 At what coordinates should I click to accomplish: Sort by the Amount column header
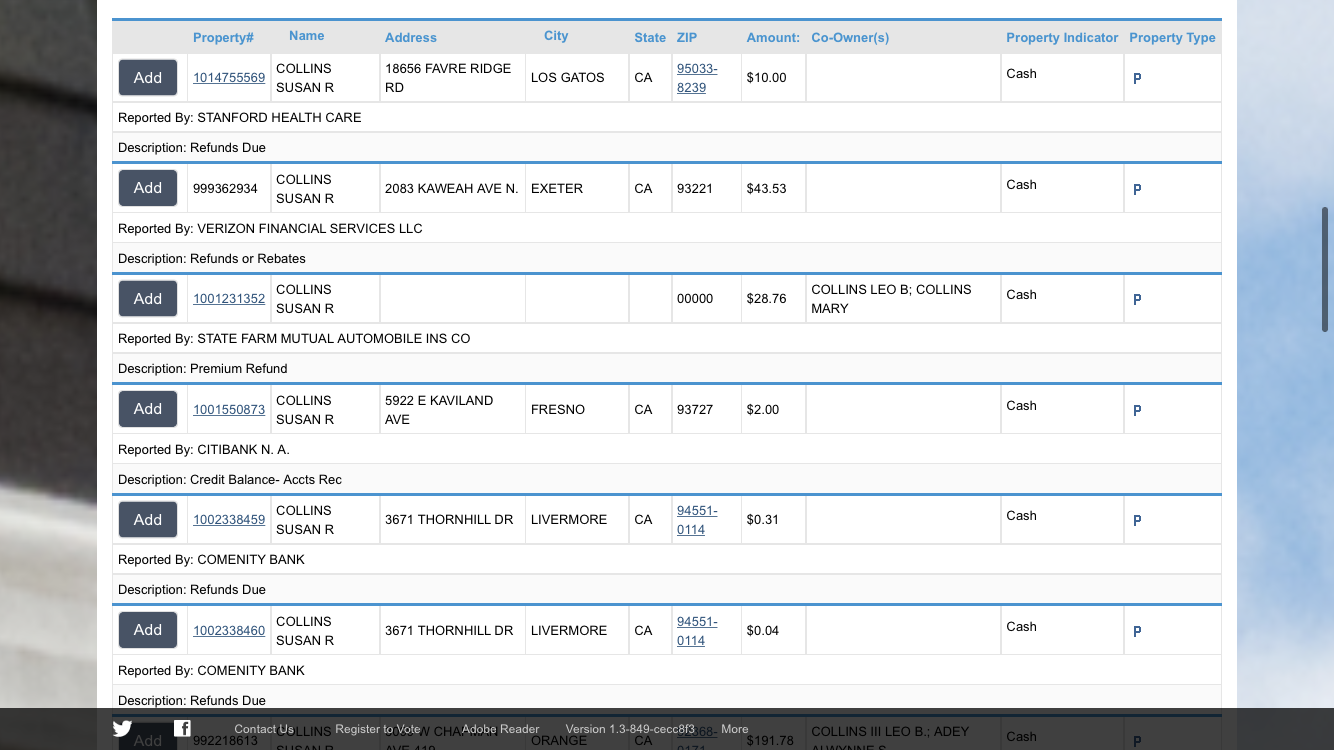click(773, 38)
